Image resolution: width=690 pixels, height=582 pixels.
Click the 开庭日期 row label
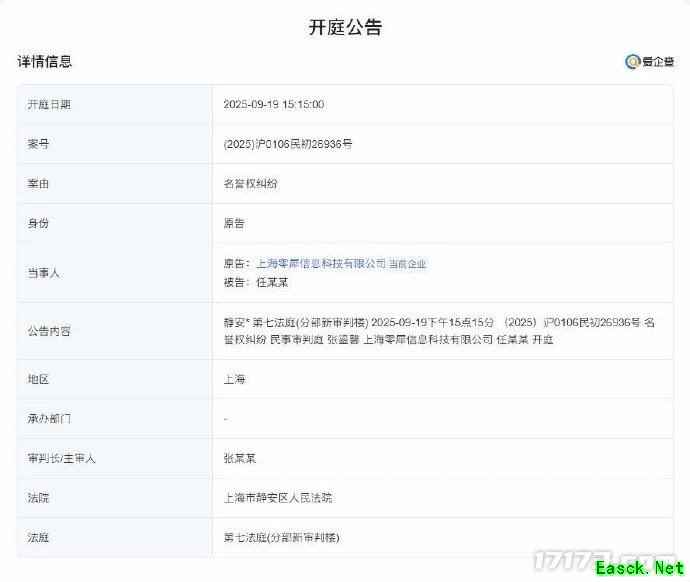point(49,104)
